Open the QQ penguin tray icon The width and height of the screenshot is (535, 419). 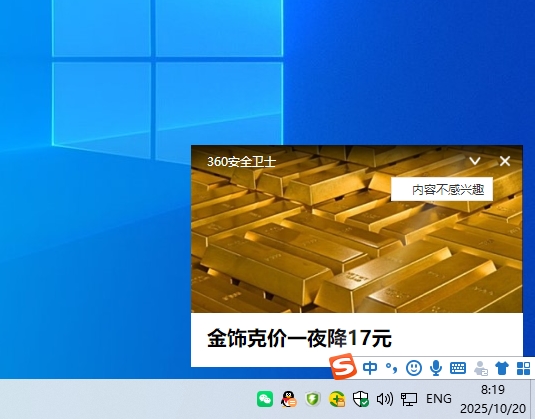pos(289,399)
